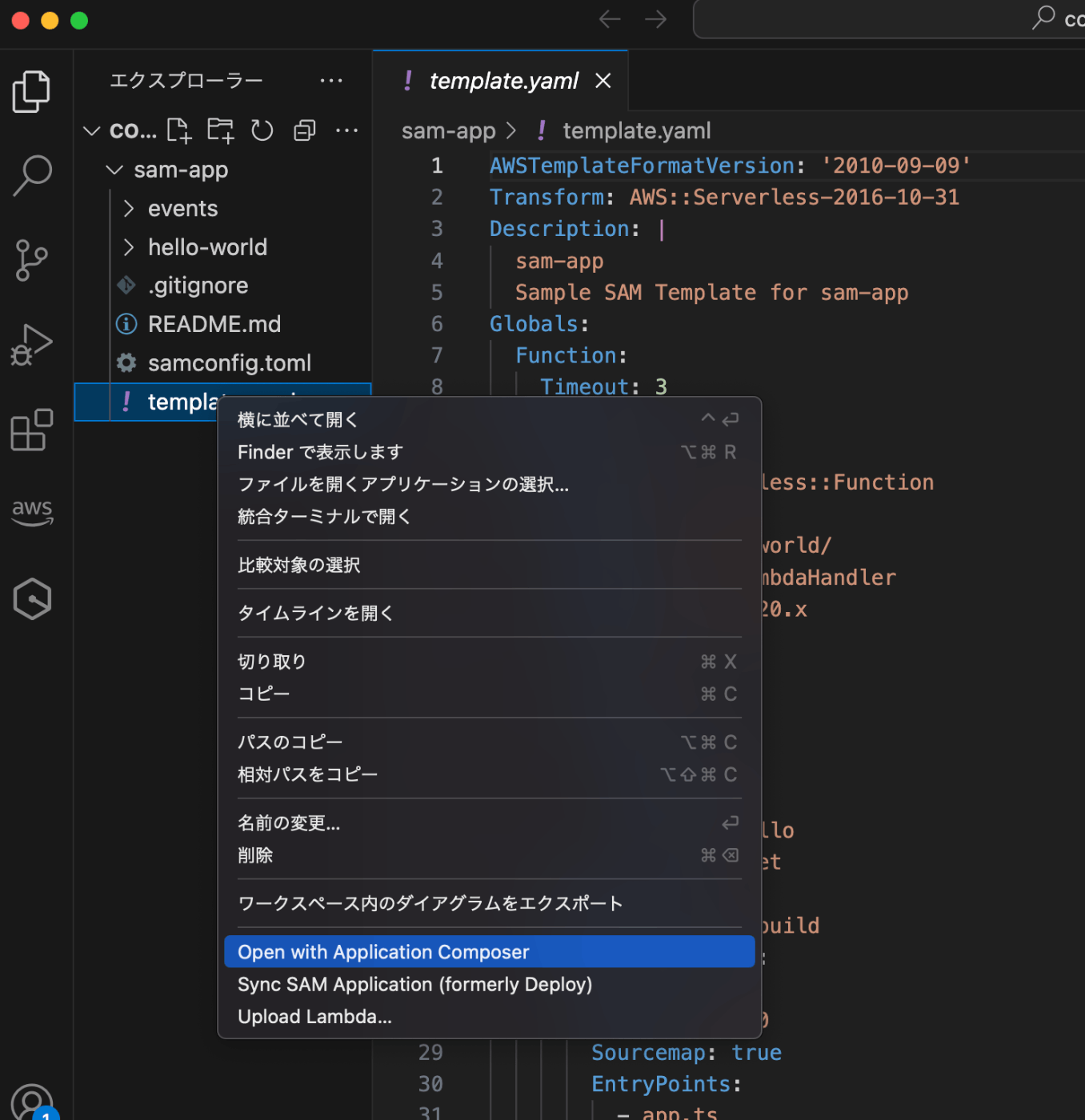
Task: Go back with navigation arrow
Action: tap(610, 19)
